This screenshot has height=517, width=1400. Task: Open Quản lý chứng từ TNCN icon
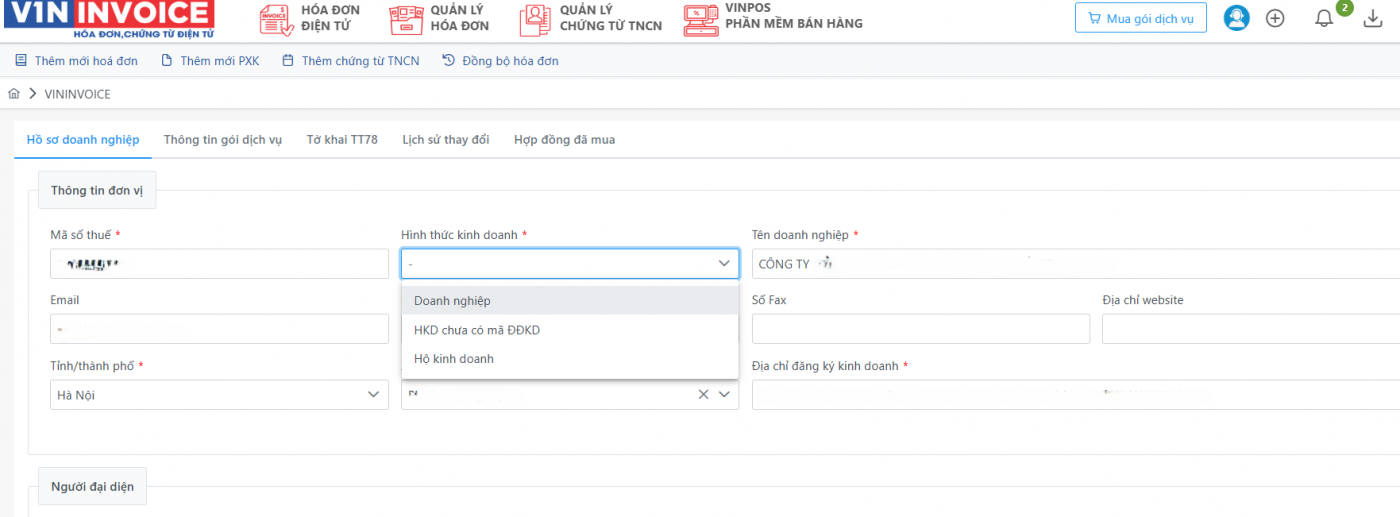(x=535, y=20)
